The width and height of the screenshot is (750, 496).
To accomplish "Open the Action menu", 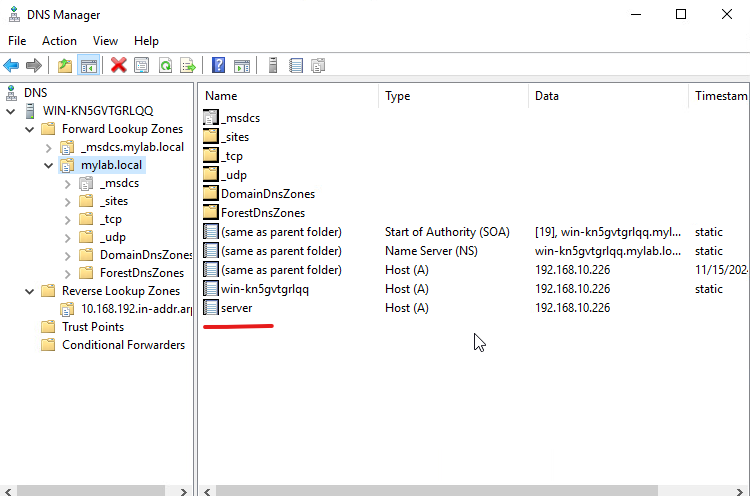I will coord(59,41).
